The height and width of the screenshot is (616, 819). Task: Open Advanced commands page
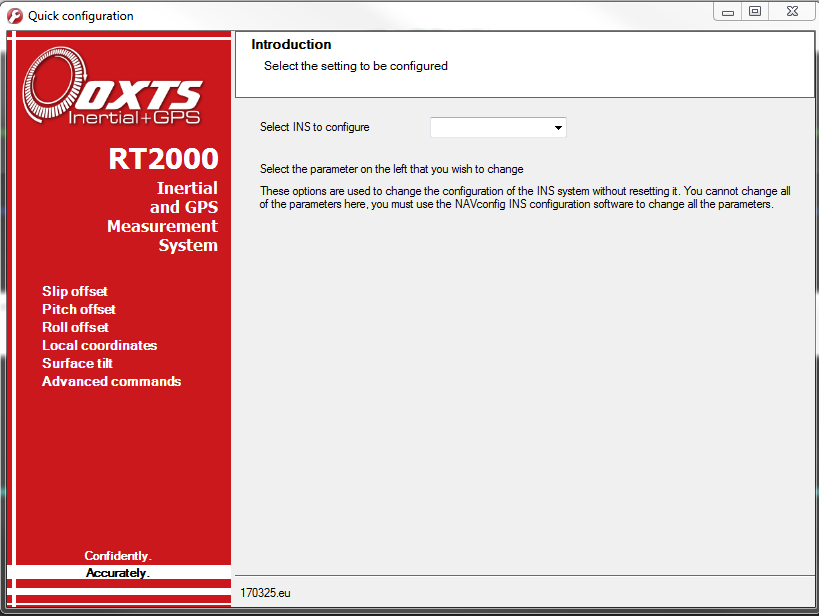(111, 381)
